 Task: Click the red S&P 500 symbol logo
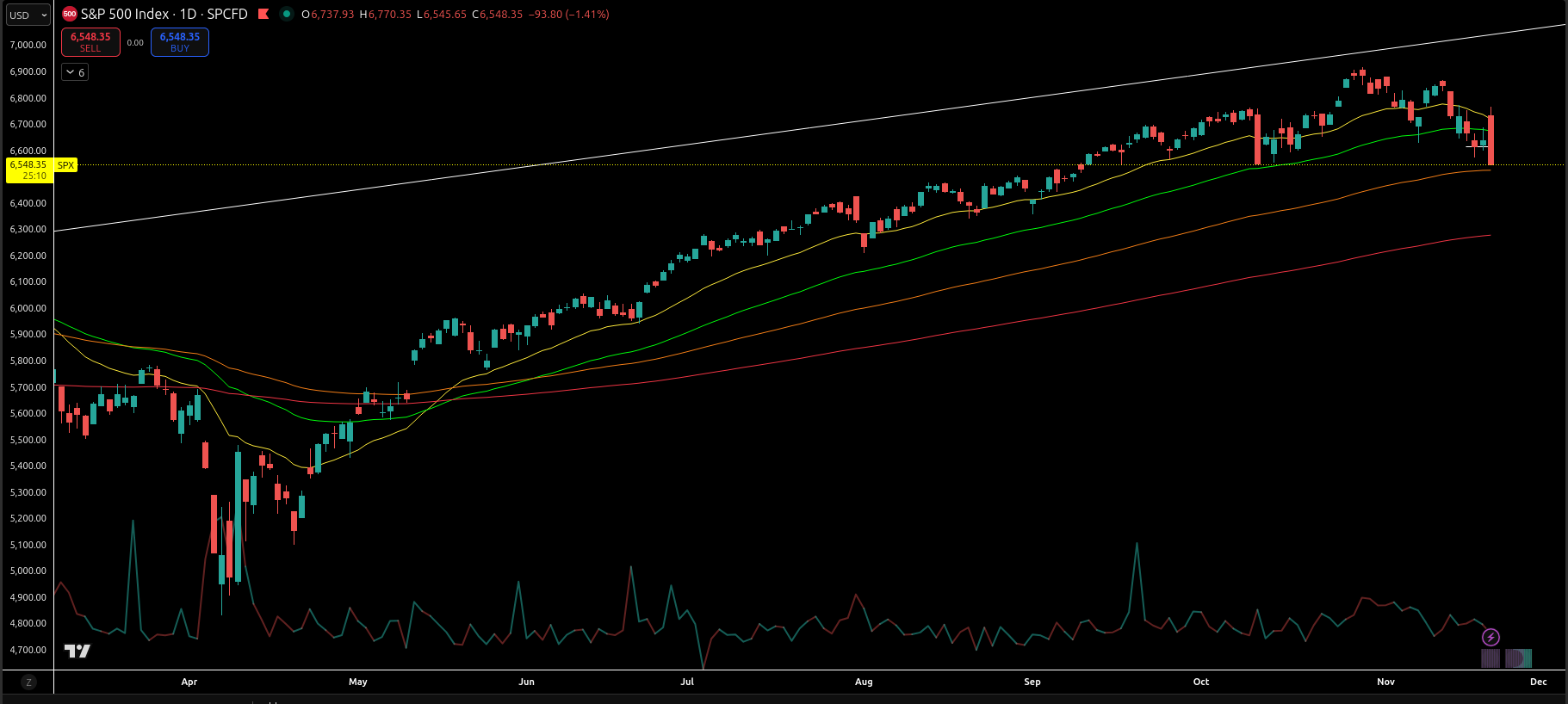tap(70, 14)
